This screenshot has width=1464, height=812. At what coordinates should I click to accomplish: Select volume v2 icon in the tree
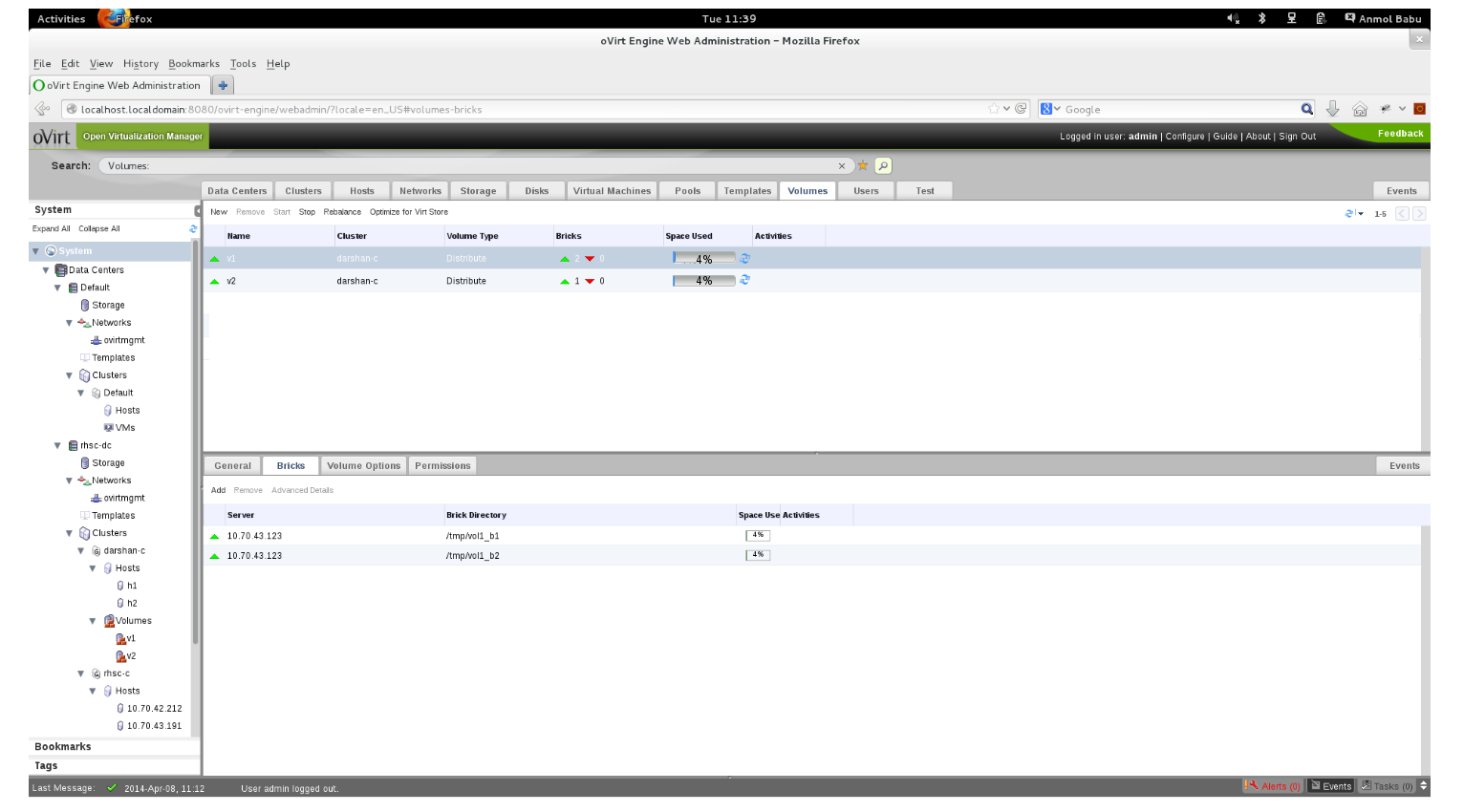point(121,656)
